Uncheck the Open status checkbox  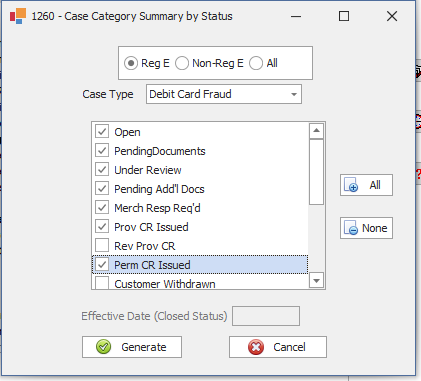point(102,131)
